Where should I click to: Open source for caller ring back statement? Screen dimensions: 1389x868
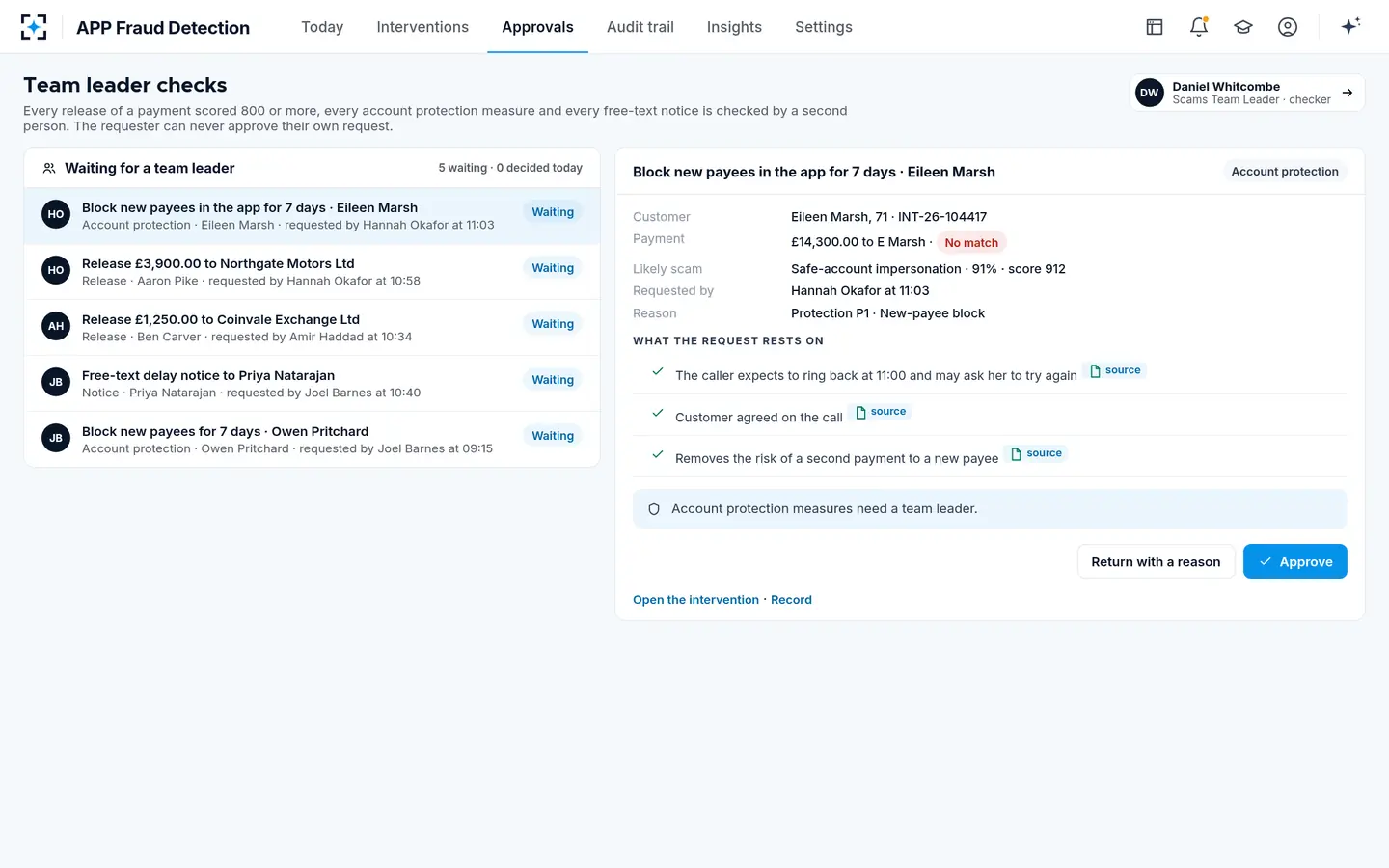[1115, 370]
